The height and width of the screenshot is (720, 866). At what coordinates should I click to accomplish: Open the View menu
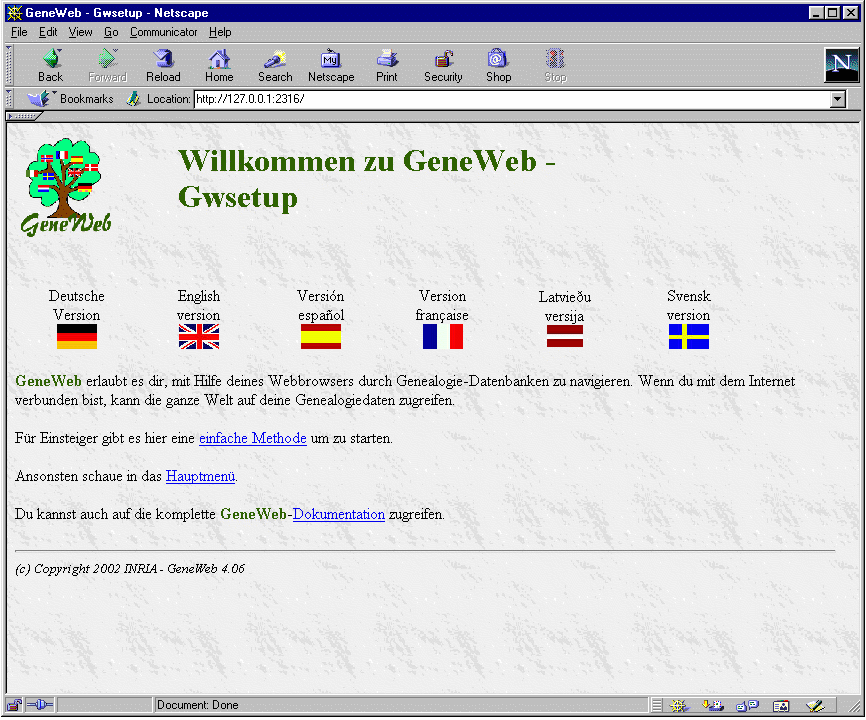pos(80,32)
